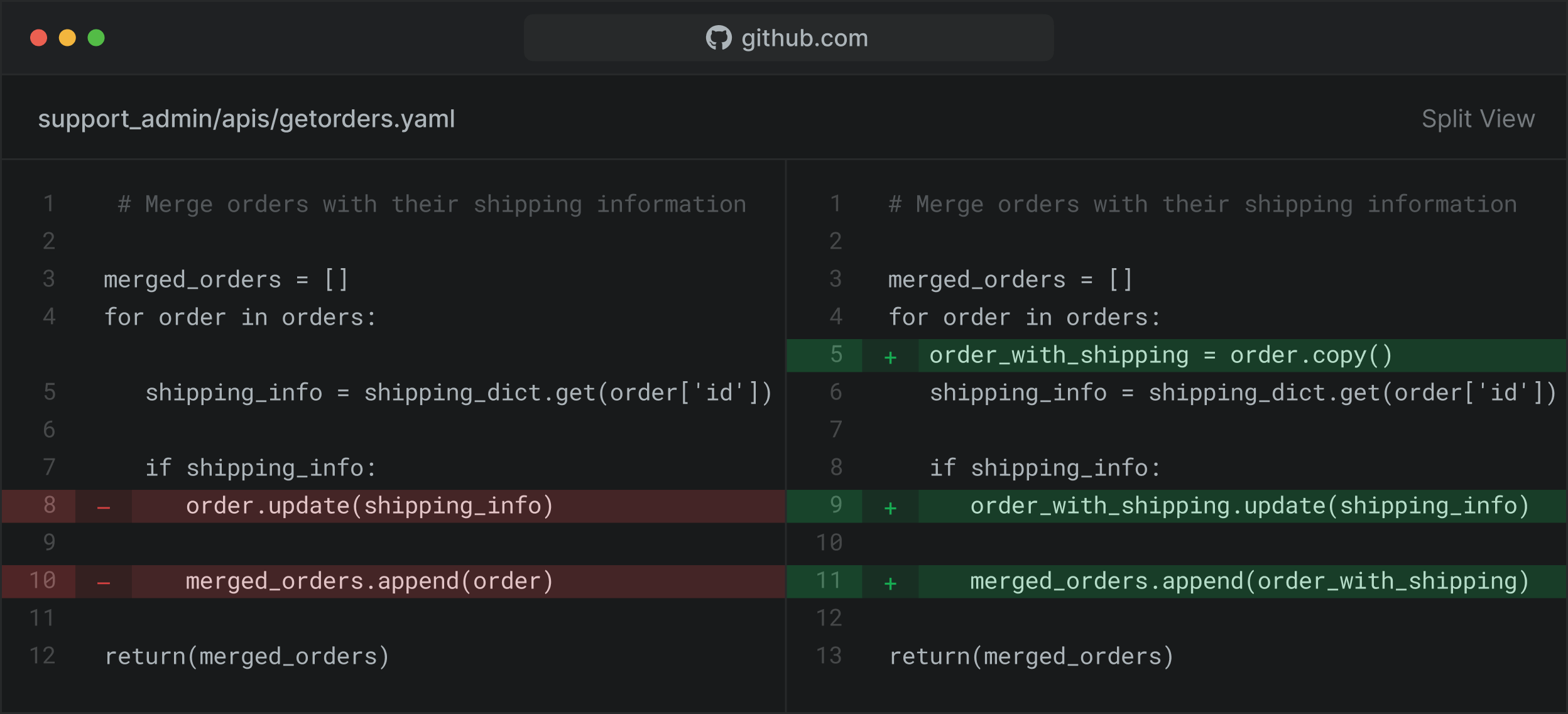Click removed line order.update(shipping_info)
Image resolution: width=1568 pixels, height=714 pixels.
coord(369,506)
